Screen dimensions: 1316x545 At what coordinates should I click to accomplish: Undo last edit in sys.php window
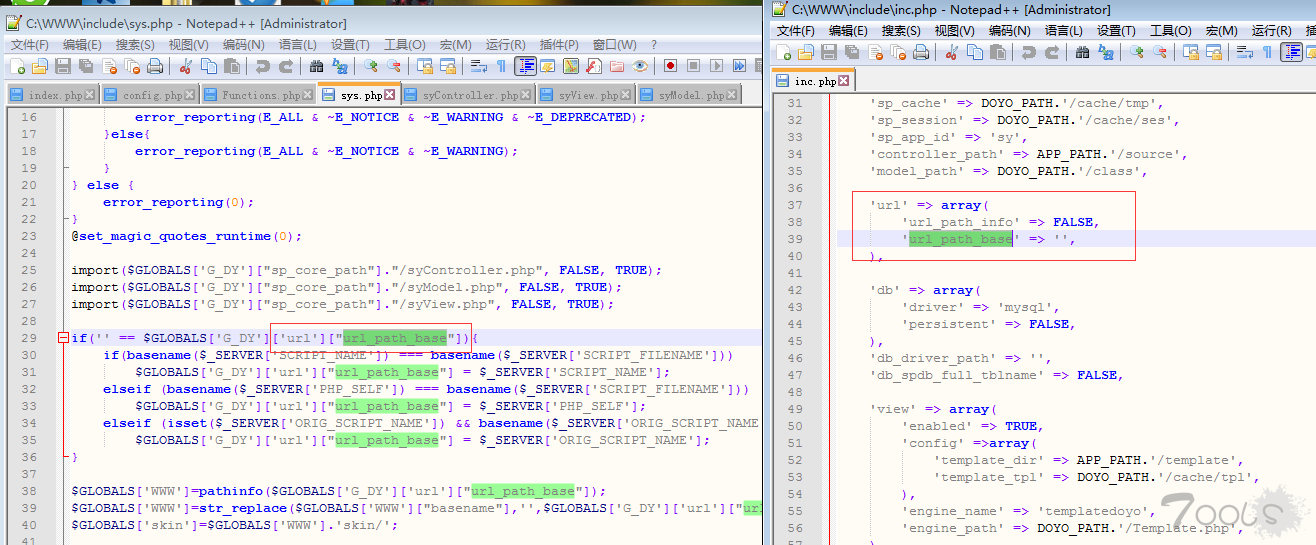(x=263, y=66)
